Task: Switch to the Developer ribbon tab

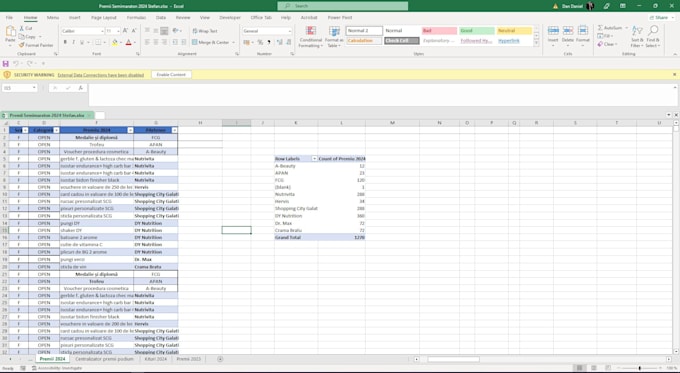Action: (230, 18)
